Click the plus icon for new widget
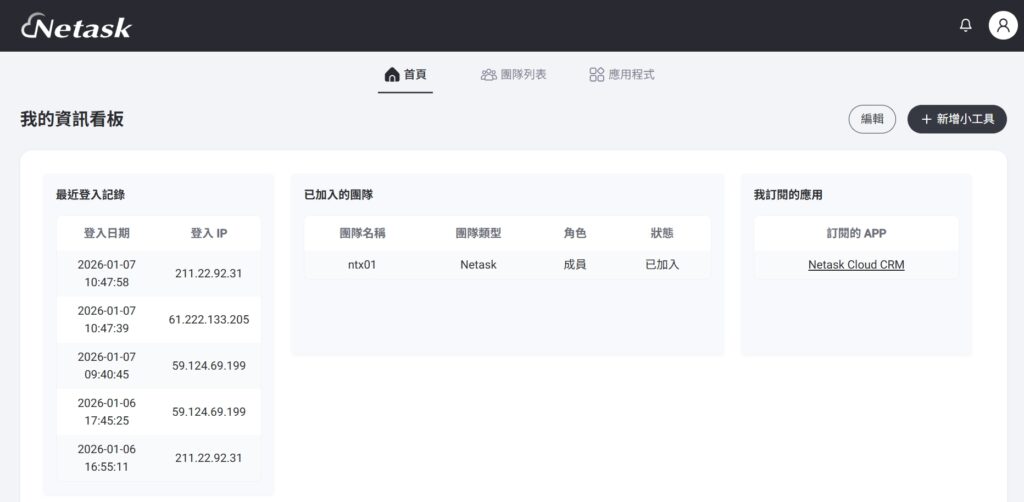 click(926, 119)
